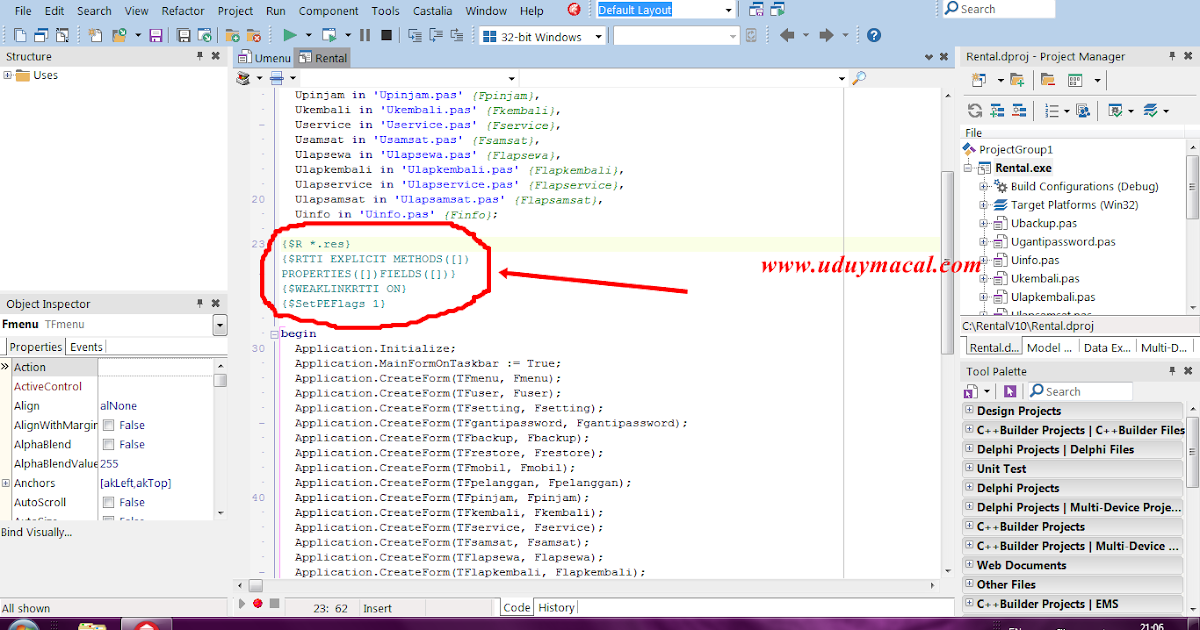Expand Build Configurations (Debug) node
This screenshot has width=1200, height=630.
pyautogui.click(x=984, y=186)
